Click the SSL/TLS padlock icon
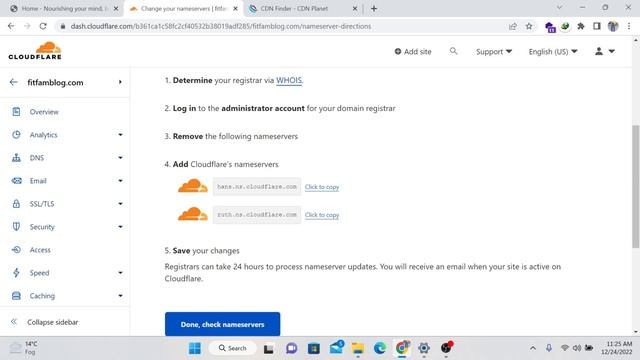Screen dimensions: 640x360 [16, 204]
